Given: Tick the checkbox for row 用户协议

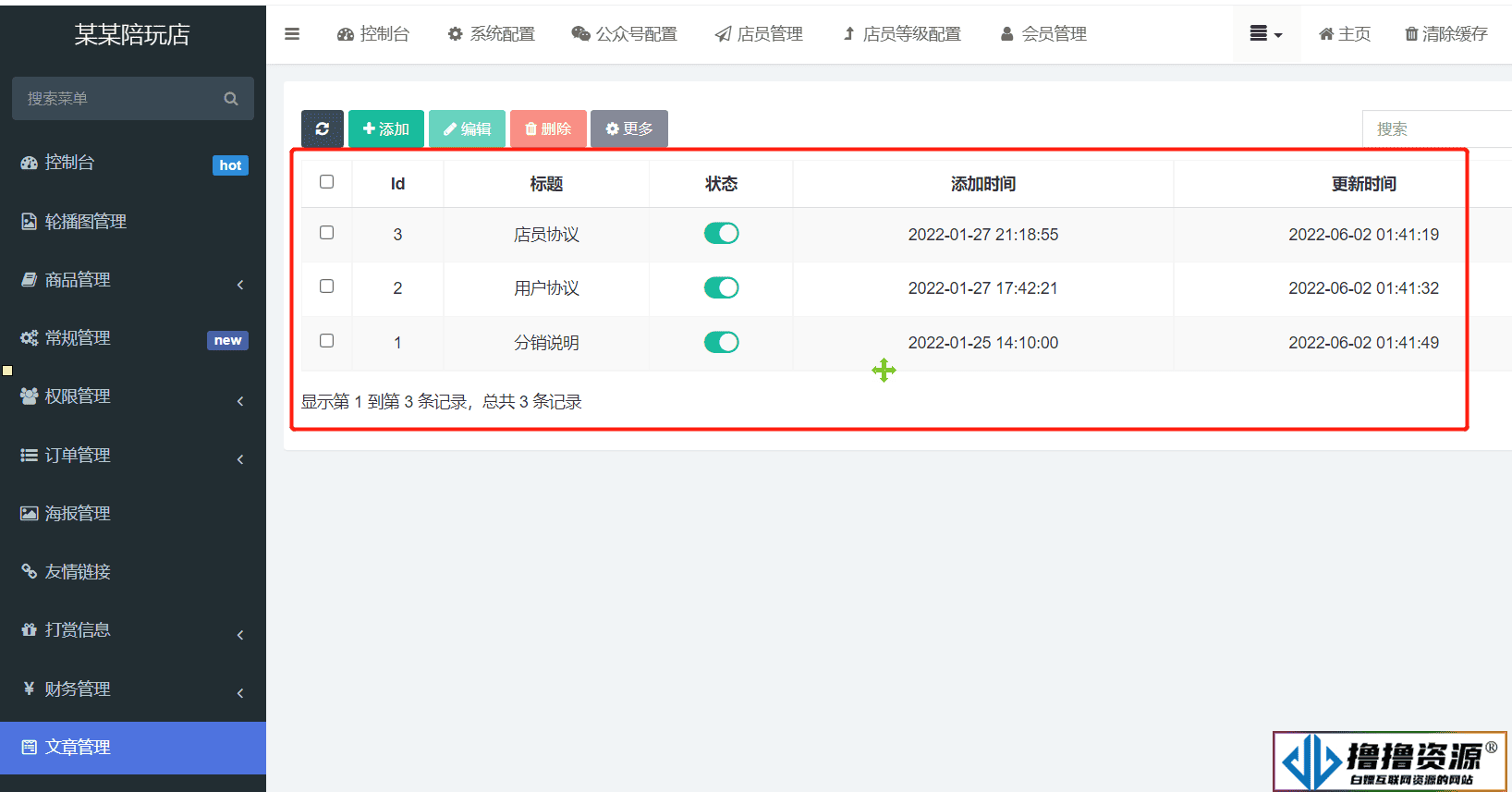Looking at the screenshot, I should [x=326, y=286].
